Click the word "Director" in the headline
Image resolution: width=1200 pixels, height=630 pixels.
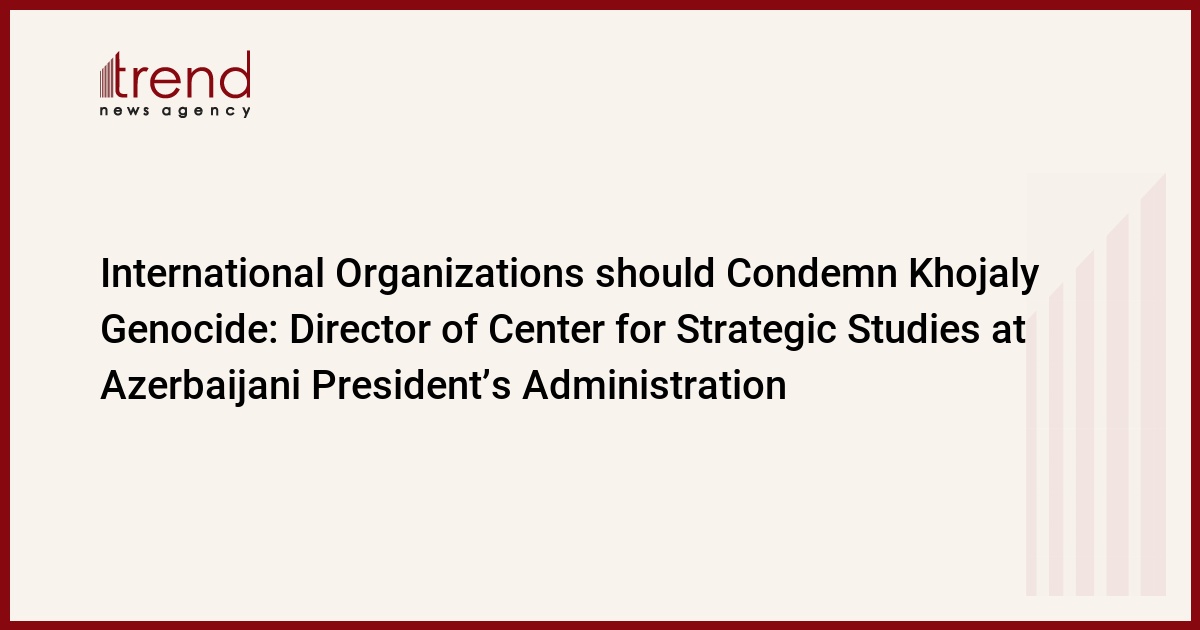click(359, 331)
